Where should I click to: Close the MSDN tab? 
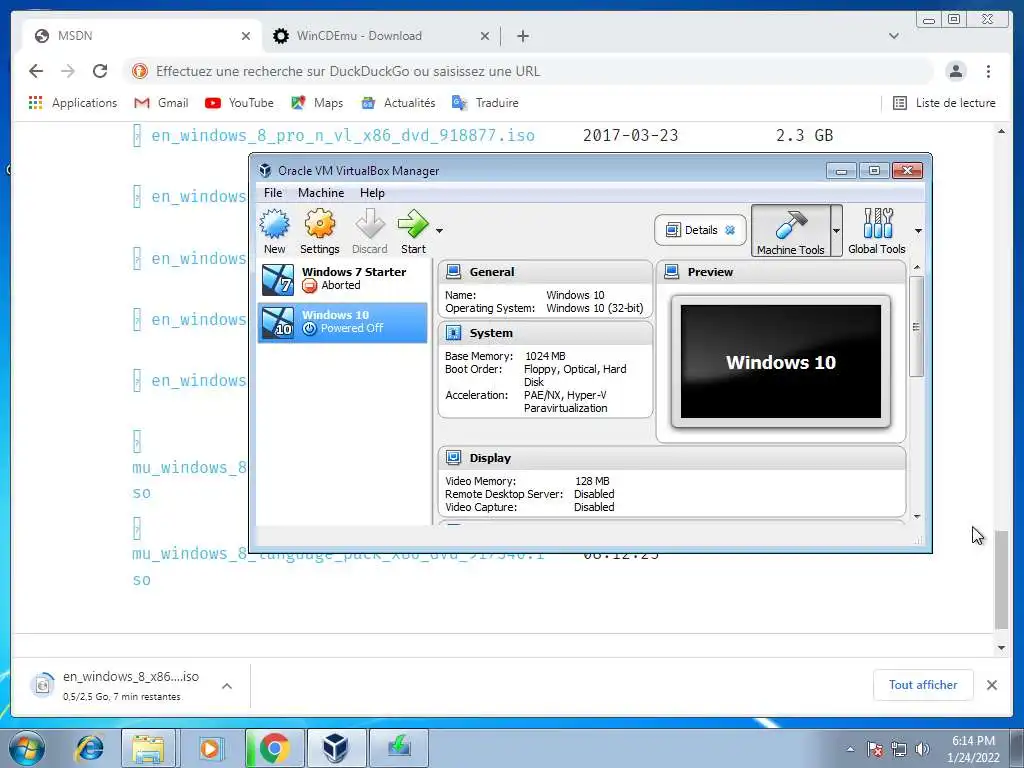[x=246, y=36]
